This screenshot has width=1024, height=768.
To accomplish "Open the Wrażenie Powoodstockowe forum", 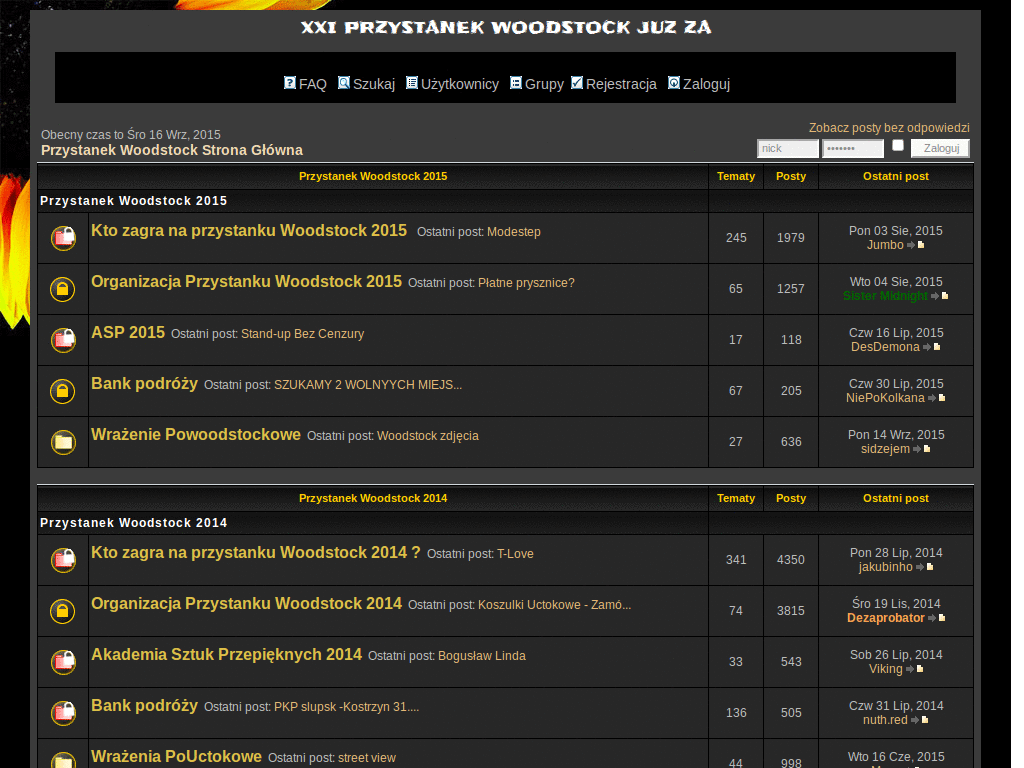I will click(196, 434).
